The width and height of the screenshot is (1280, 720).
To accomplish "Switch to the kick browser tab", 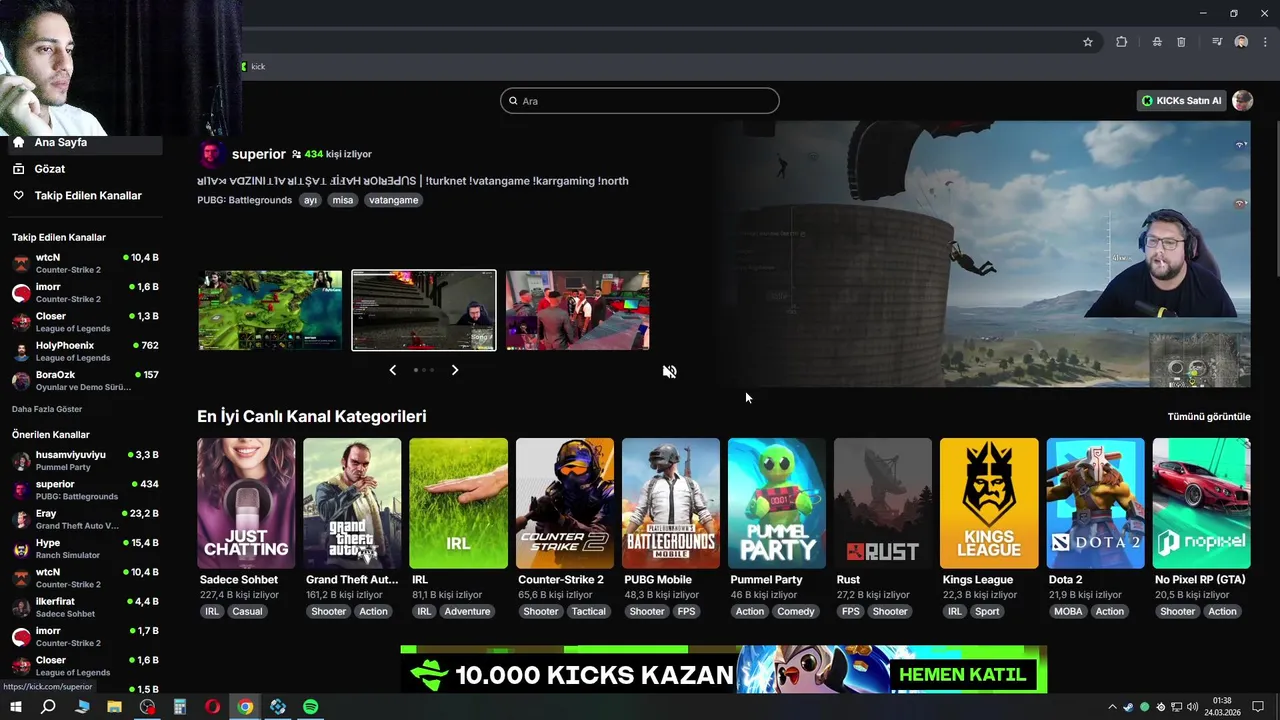I will pos(253,67).
